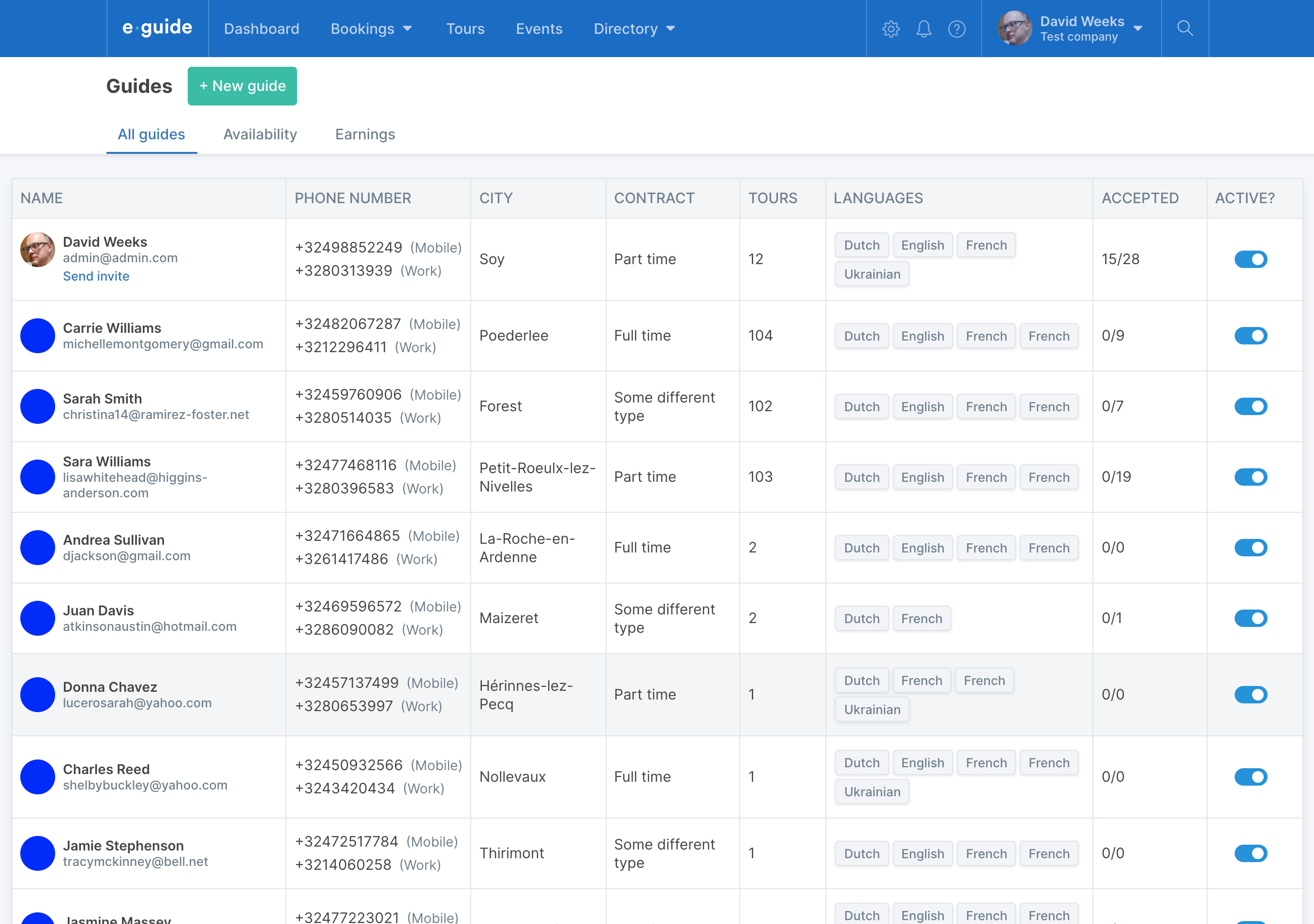This screenshot has width=1314, height=924.
Task: Check notifications via the bell icon
Action: (924, 28)
